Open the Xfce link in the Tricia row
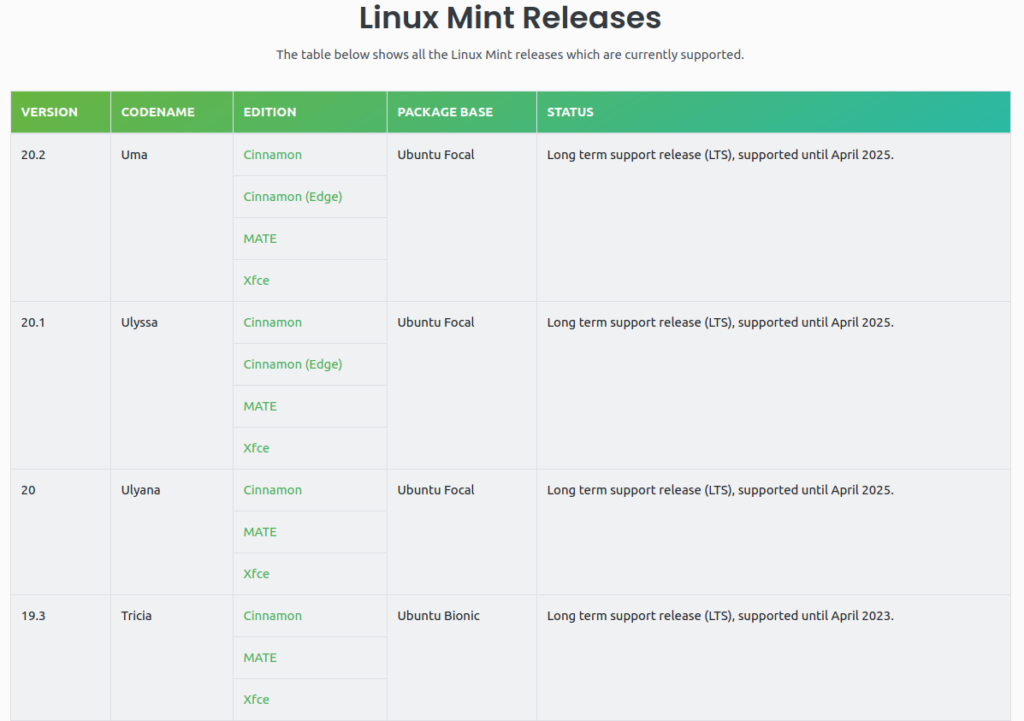Screen dimensions: 1024x721 (x=256, y=700)
